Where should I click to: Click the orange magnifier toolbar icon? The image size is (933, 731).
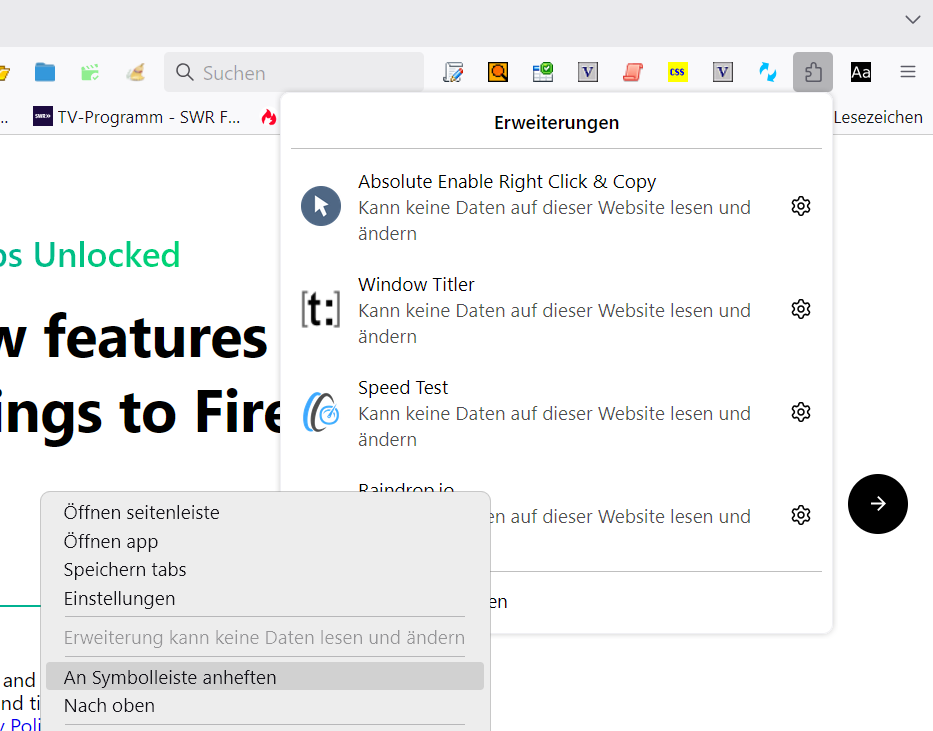click(x=498, y=72)
